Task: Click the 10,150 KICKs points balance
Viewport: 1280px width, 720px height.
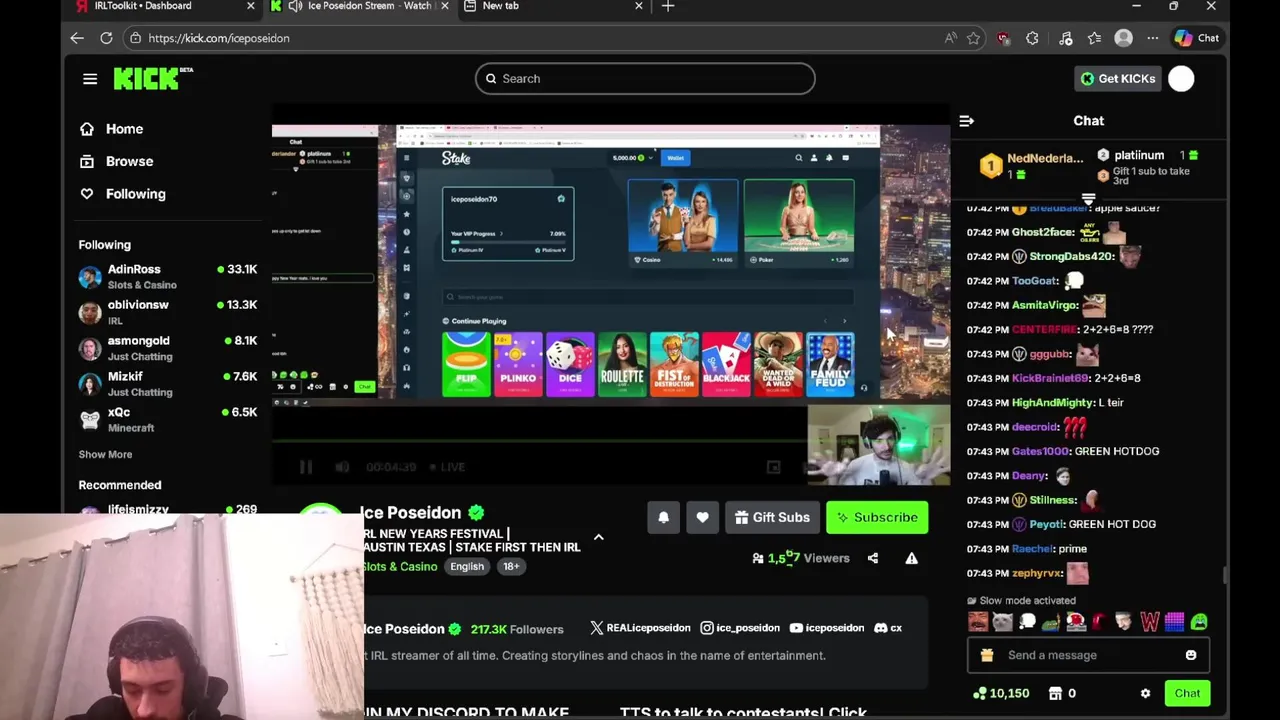Action: (x=1000, y=693)
